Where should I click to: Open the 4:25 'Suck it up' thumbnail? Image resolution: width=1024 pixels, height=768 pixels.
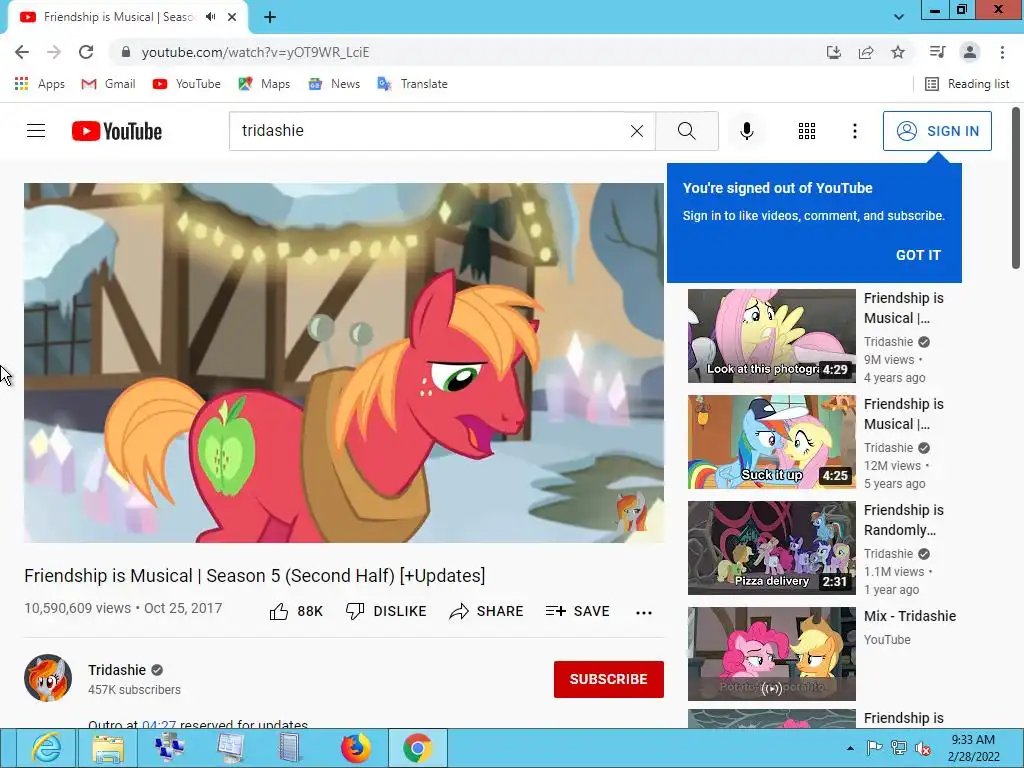(771, 441)
